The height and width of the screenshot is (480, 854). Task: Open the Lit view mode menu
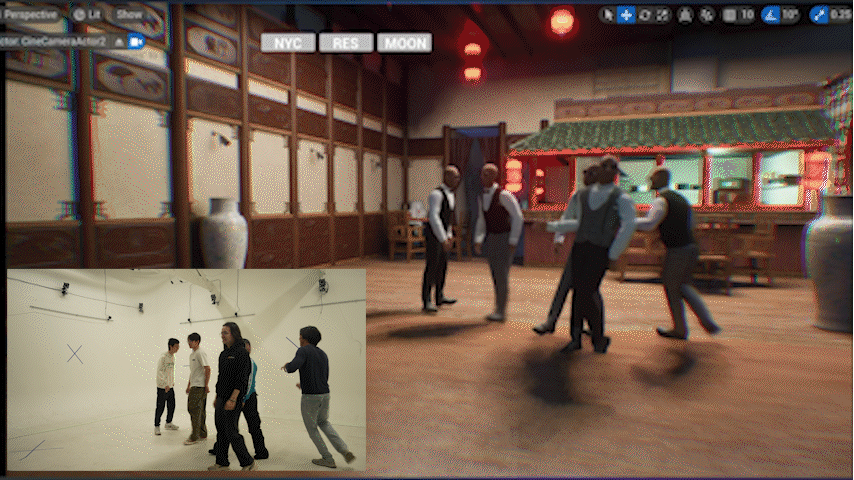click(x=88, y=15)
